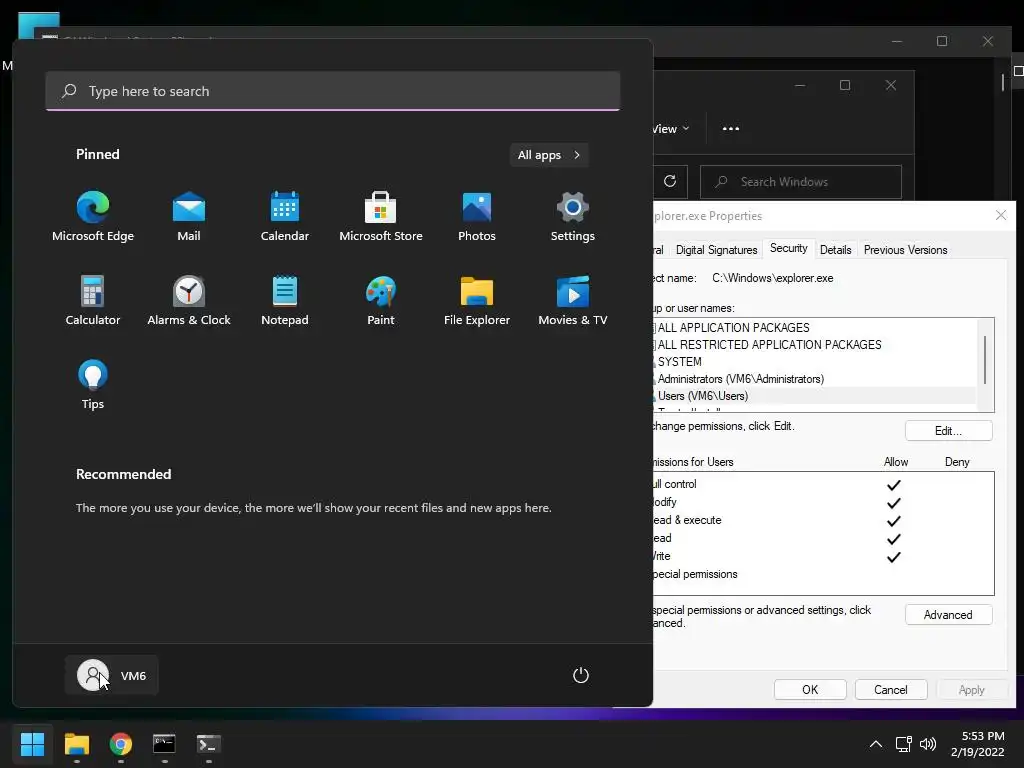Open Settings from the Start menu

point(573,217)
